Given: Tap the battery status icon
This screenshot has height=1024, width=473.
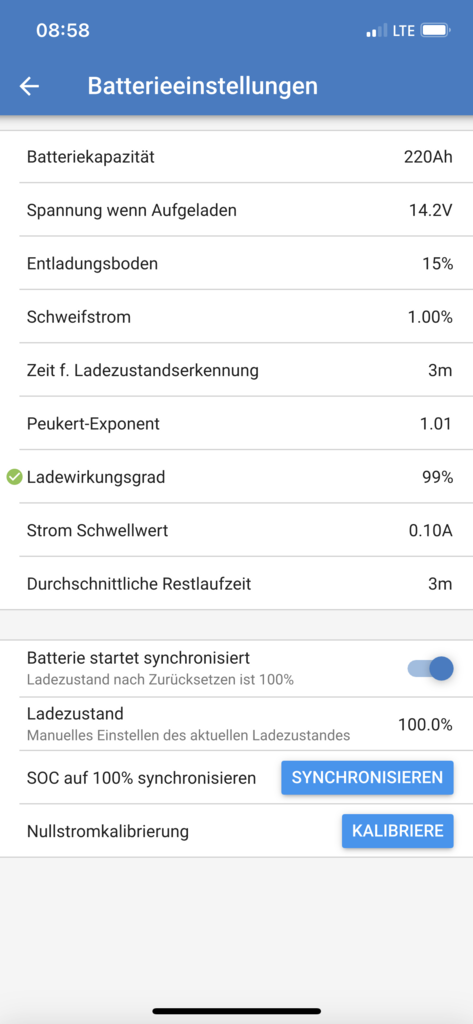Looking at the screenshot, I should click(435, 30).
